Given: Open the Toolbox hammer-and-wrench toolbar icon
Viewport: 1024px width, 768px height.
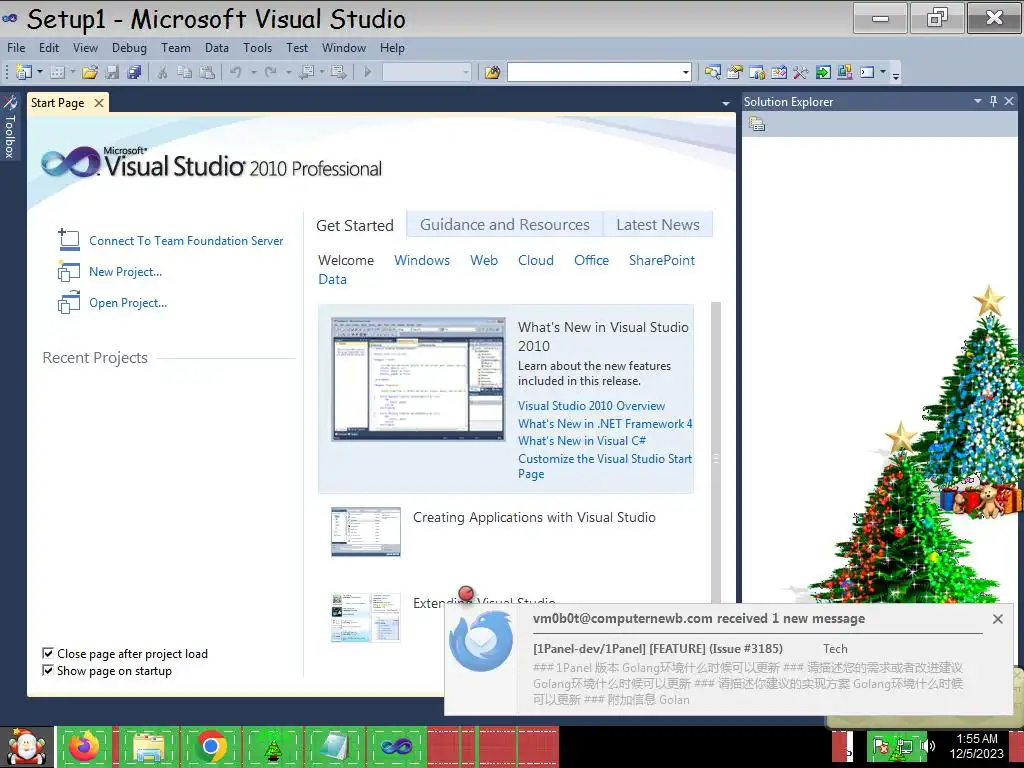Looking at the screenshot, I should click(x=801, y=72).
